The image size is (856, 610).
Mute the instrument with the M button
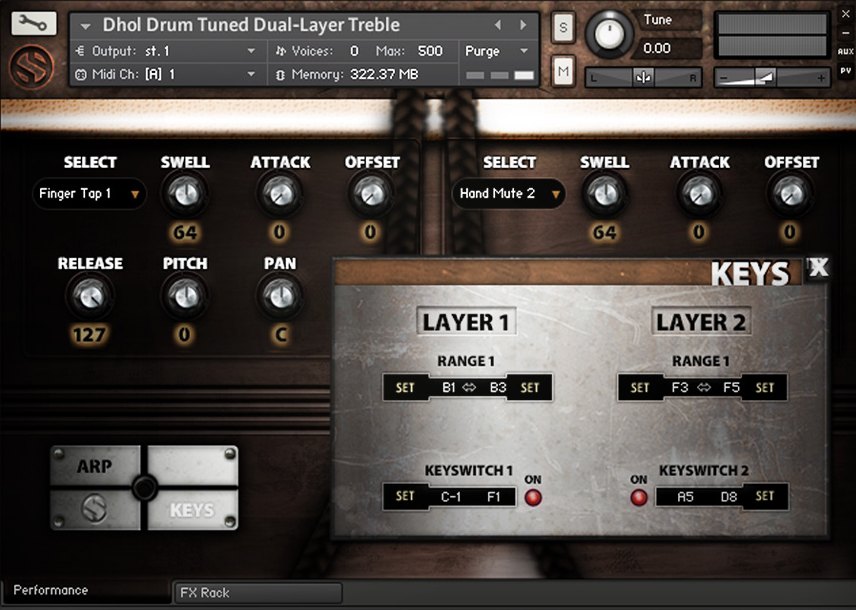[x=562, y=71]
